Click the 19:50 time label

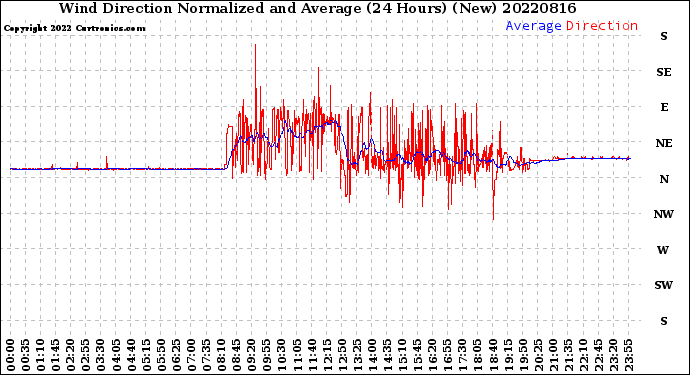pyautogui.click(x=523, y=355)
